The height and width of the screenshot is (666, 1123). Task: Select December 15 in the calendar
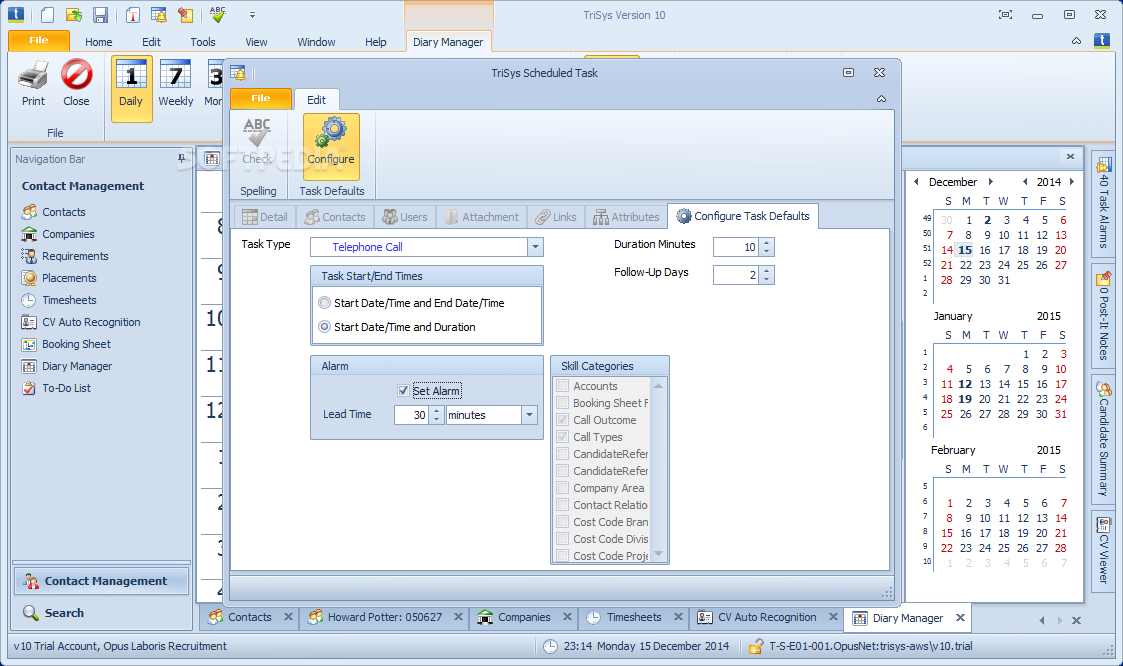coord(965,250)
